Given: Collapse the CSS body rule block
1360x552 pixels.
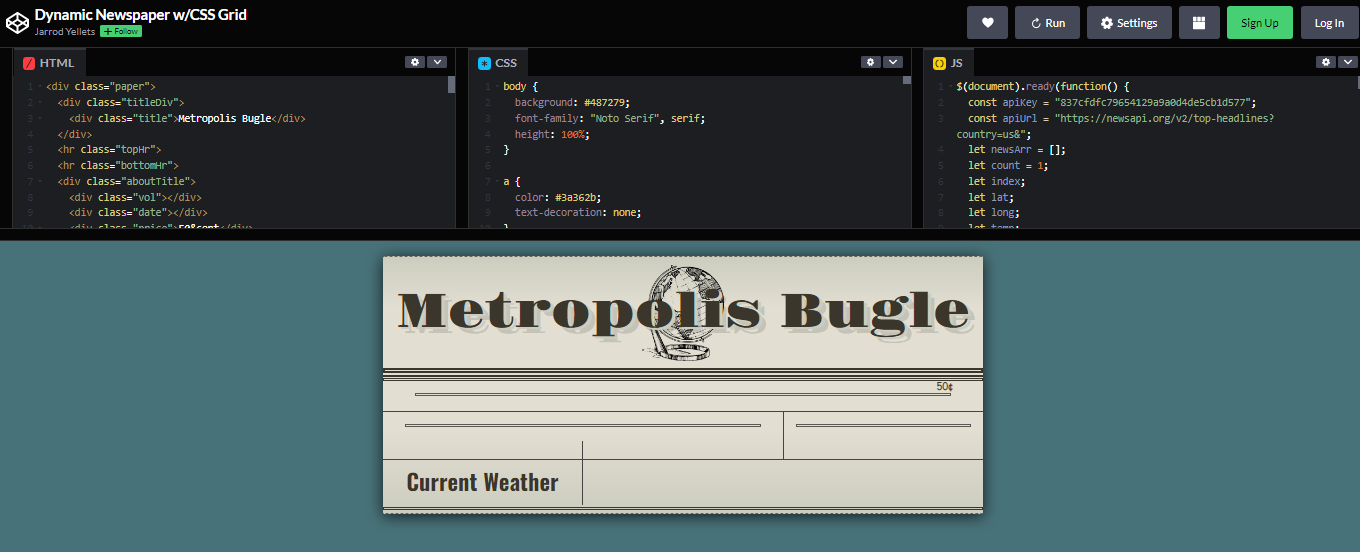Looking at the screenshot, I should [x=497, y=87].
